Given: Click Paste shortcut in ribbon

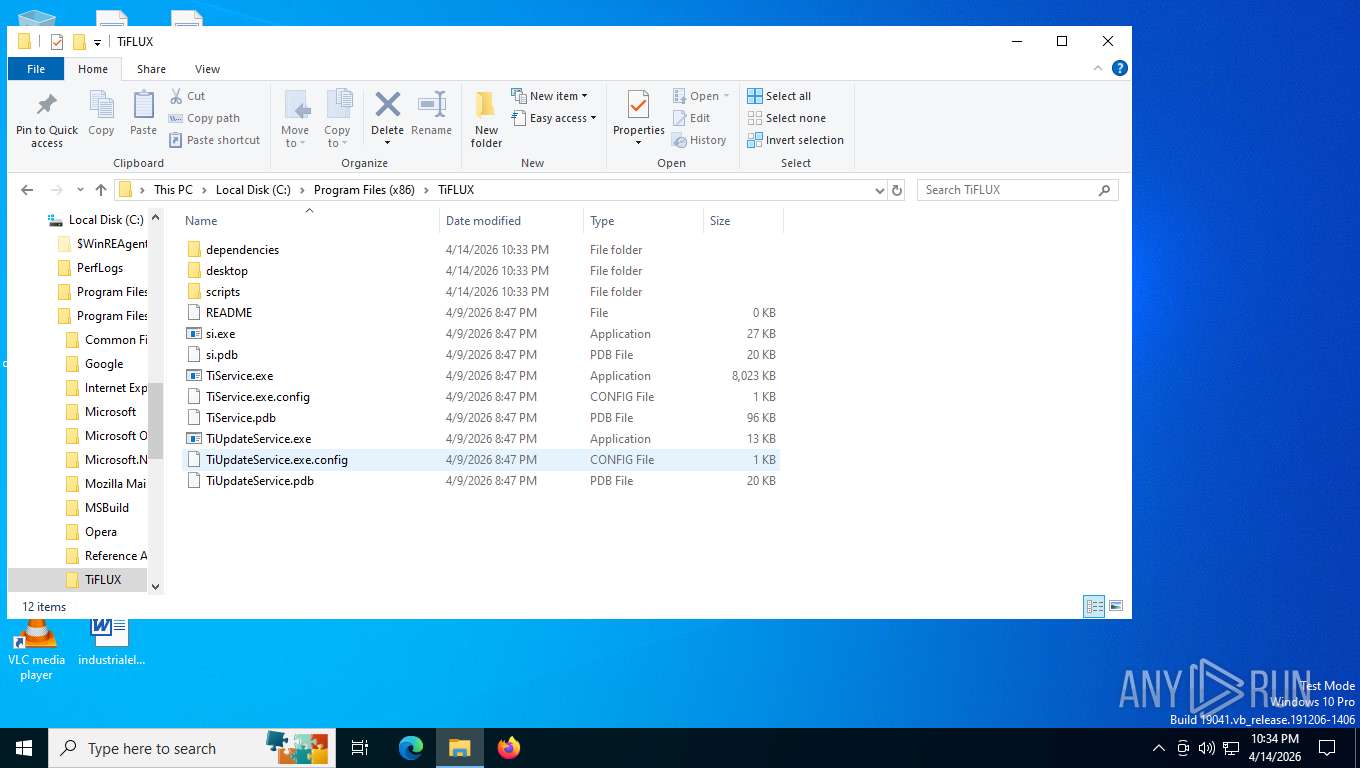Looking at the screenshot, I should (x=215, y=140).
